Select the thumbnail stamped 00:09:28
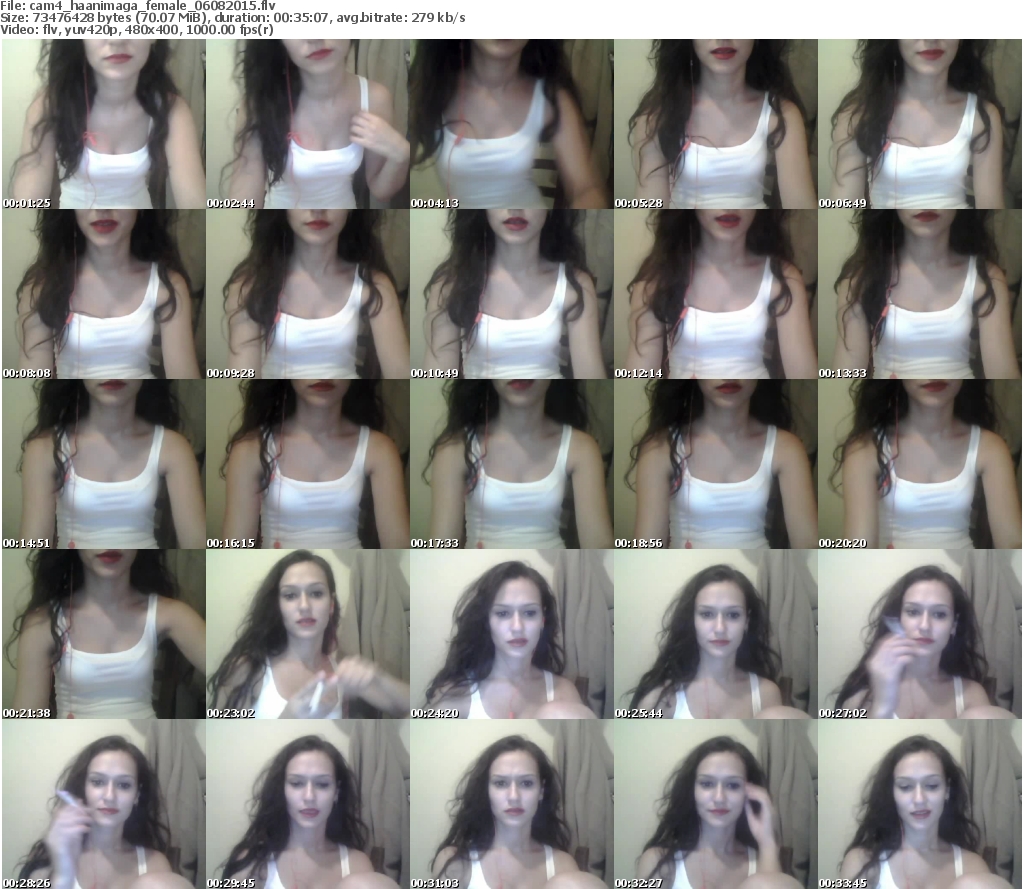This screenshot has width=1024, height=889. (308, 294)
